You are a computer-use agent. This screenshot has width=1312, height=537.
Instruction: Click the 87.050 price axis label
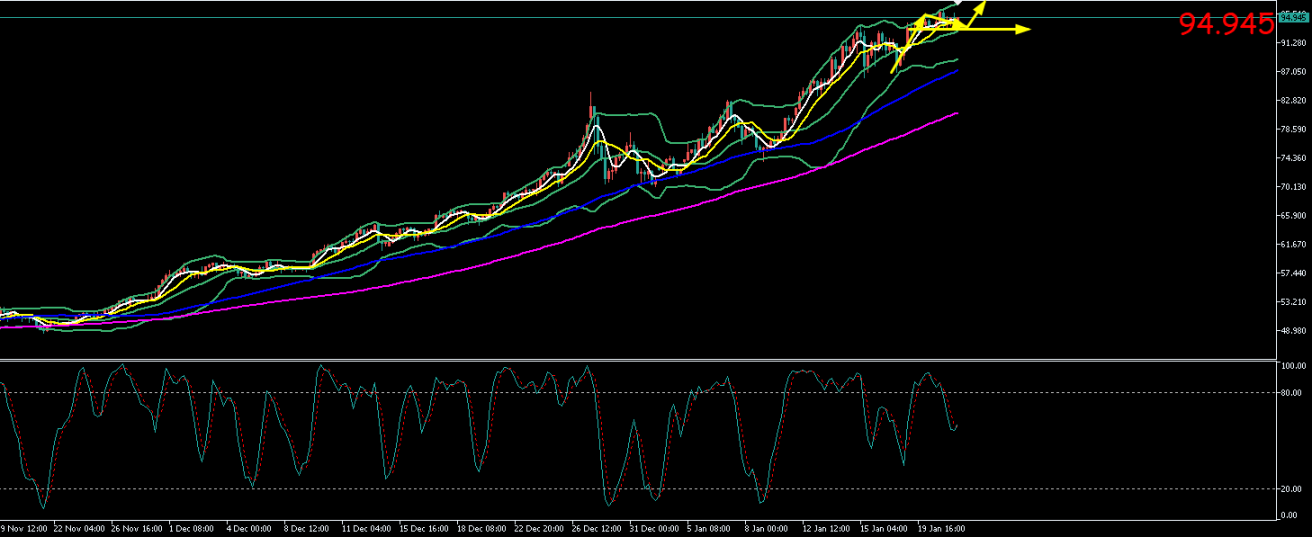[1294, 72]
